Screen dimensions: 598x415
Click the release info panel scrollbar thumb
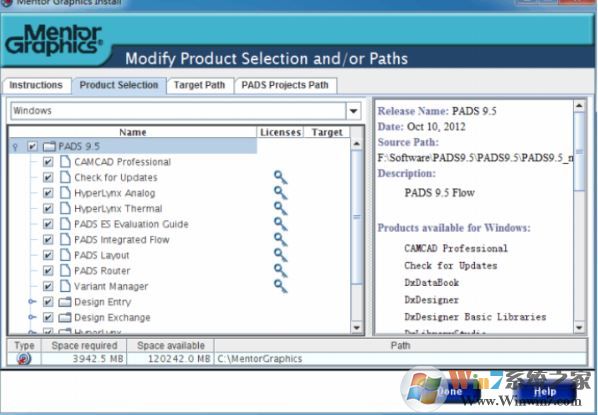pos(579,151)
